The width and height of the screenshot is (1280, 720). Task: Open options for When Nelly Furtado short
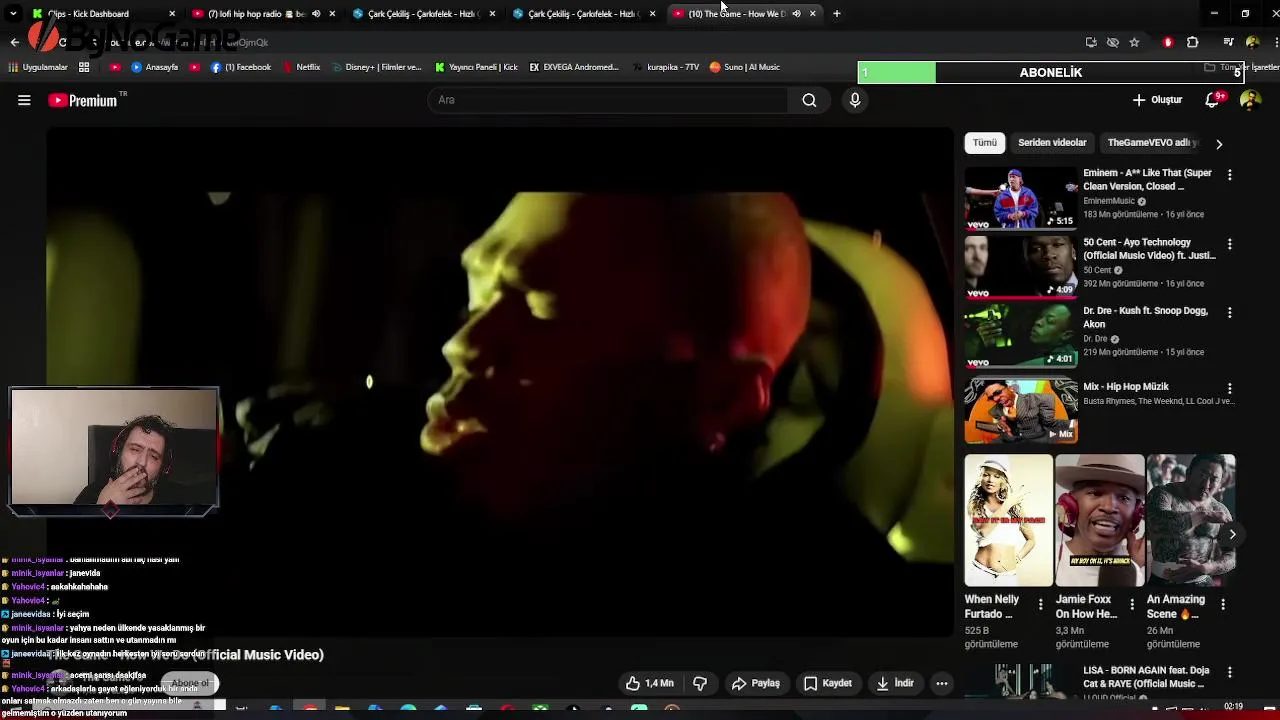click(1040, 604)
